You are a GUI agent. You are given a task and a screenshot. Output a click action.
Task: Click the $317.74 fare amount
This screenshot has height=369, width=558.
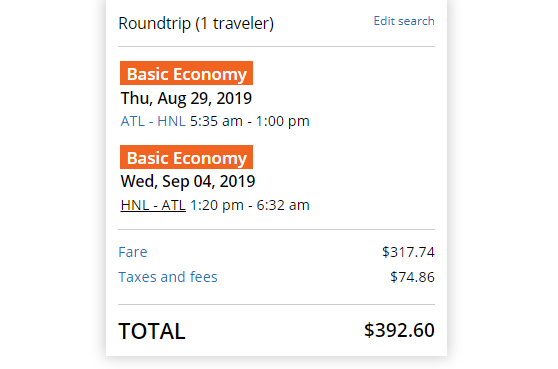tap(408, 252)
